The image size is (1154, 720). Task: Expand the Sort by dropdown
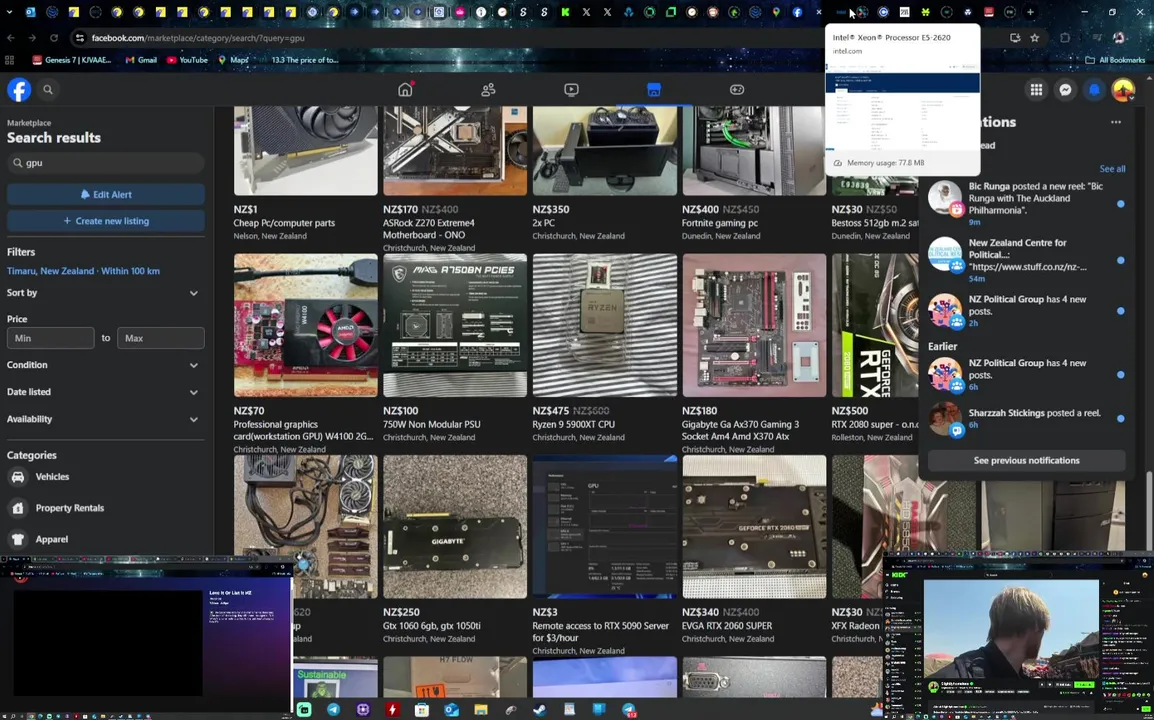click(103, 293)
